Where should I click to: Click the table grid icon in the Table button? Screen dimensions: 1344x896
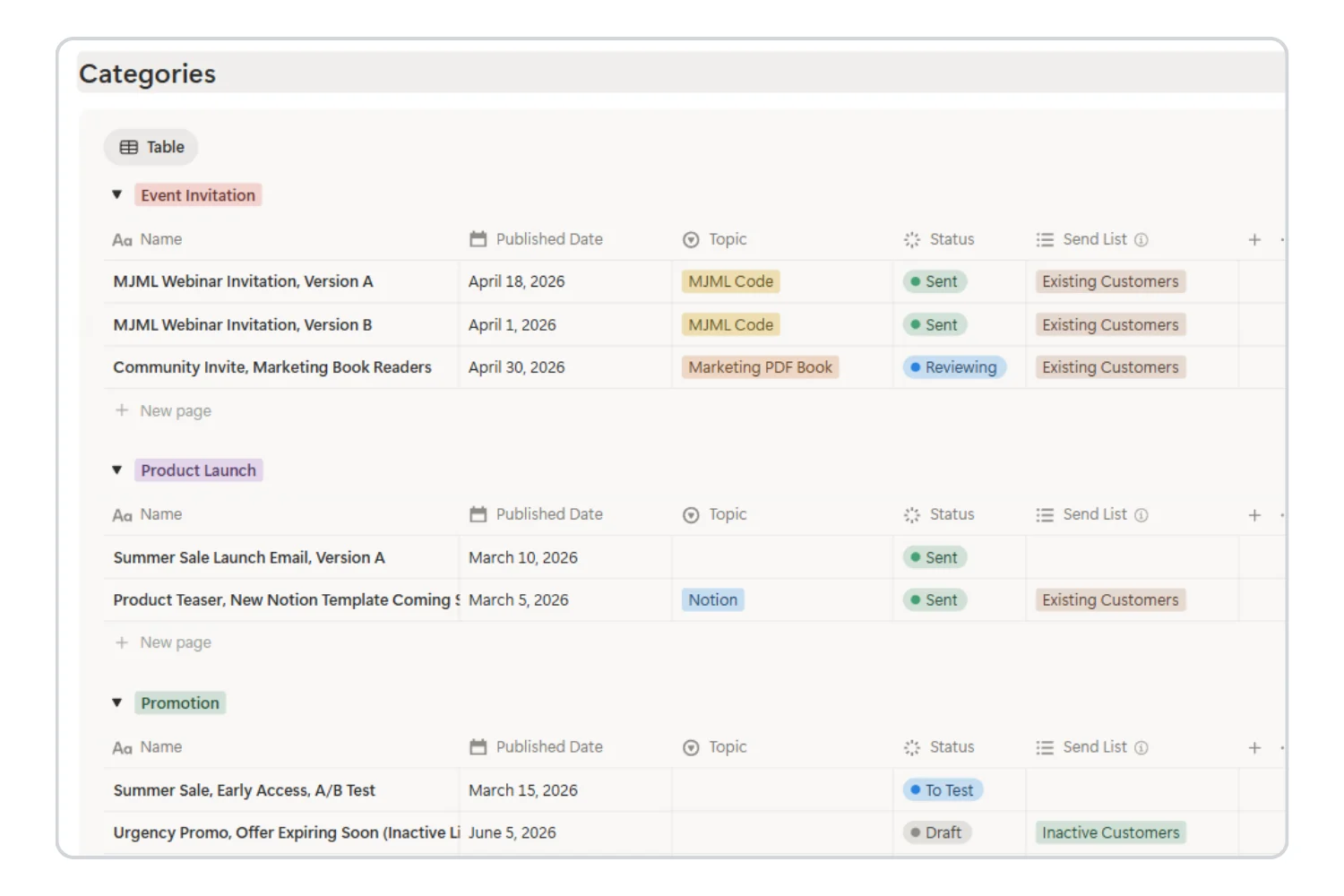[x=128, y=147]
